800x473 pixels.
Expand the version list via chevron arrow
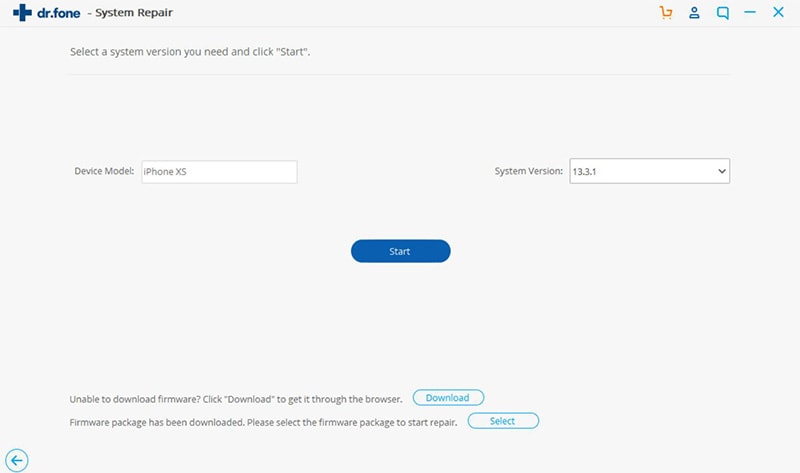721,171
